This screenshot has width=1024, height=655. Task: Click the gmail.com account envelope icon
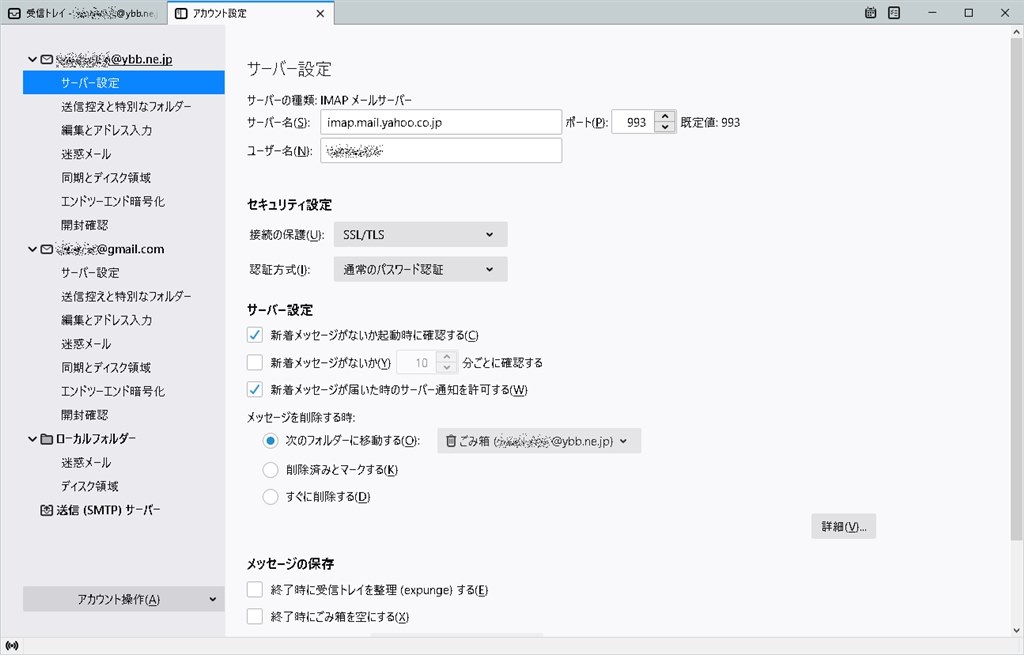click(x=46, y=249)
